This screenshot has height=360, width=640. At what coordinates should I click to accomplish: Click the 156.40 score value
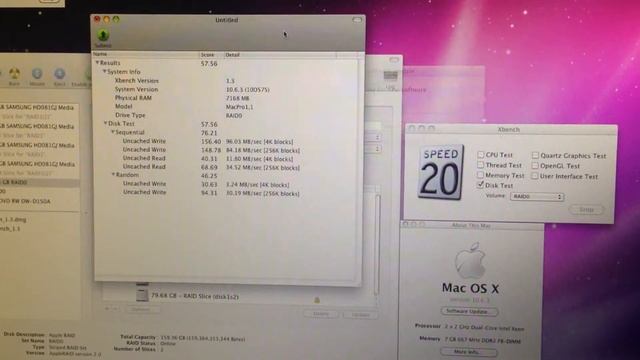[x=211, y=141]
